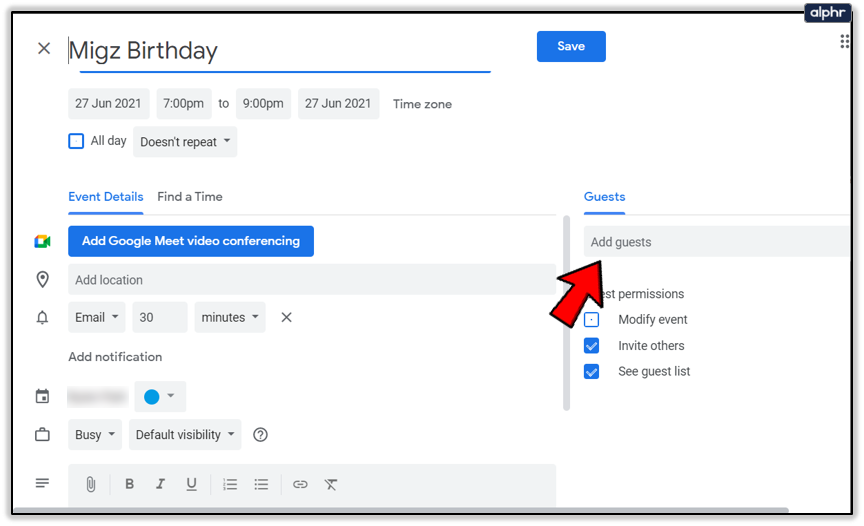864x526 pixels.
Task: Uncheck the Invite others permission
Action: [592, 346]
